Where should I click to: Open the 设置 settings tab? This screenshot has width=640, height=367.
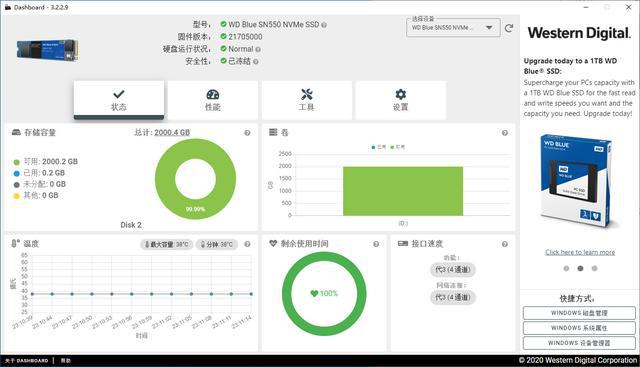(400, 100)
